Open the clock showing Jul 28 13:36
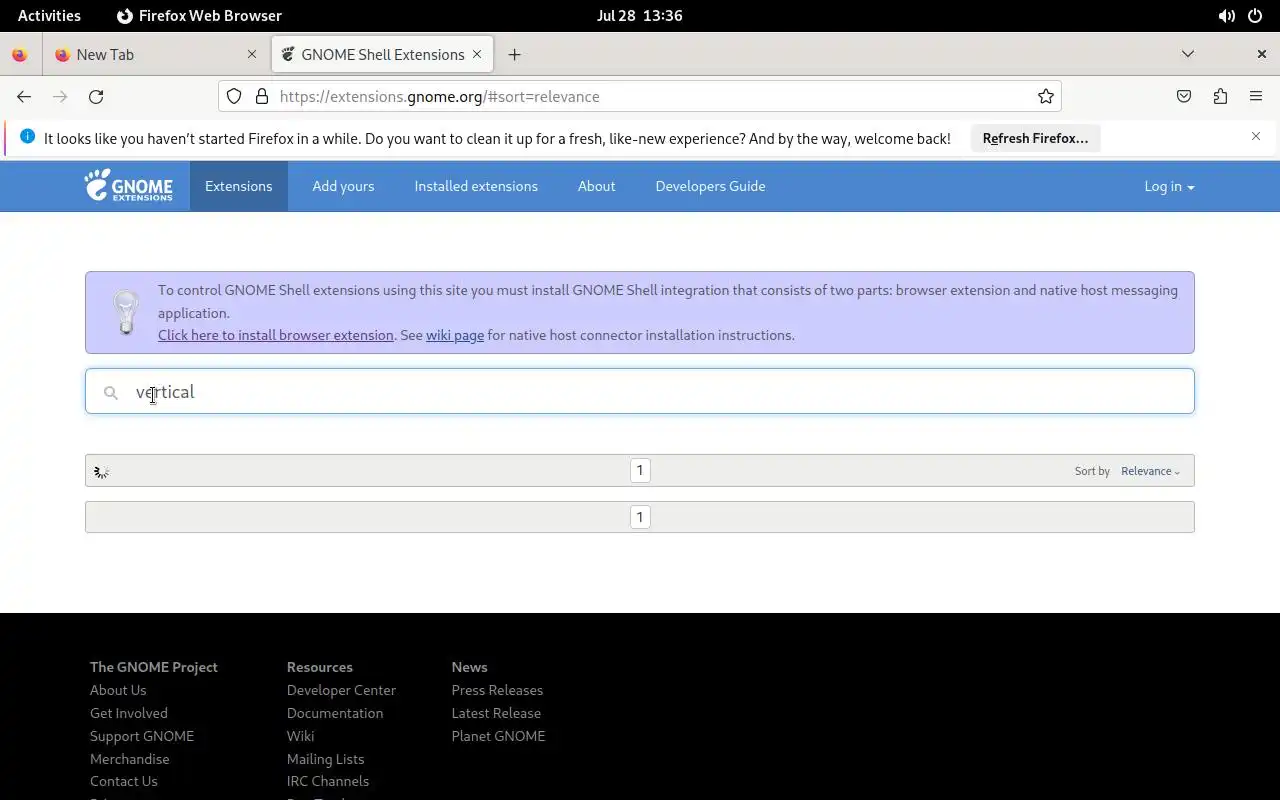This screenshot has width=1280, height=800. click(639, 16)
